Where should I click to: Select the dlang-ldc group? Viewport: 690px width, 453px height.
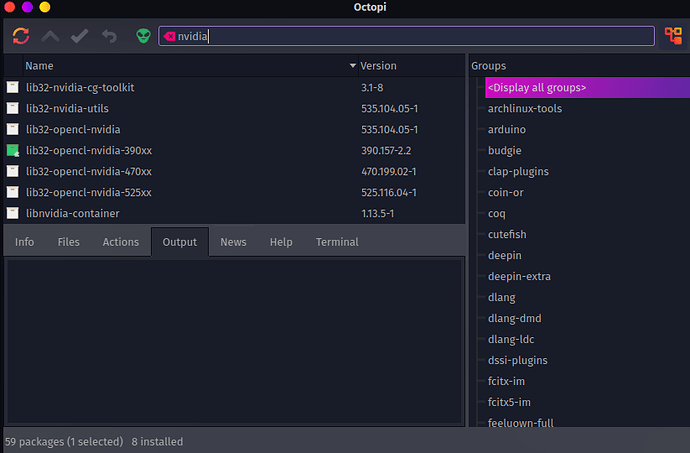point(510,339)
